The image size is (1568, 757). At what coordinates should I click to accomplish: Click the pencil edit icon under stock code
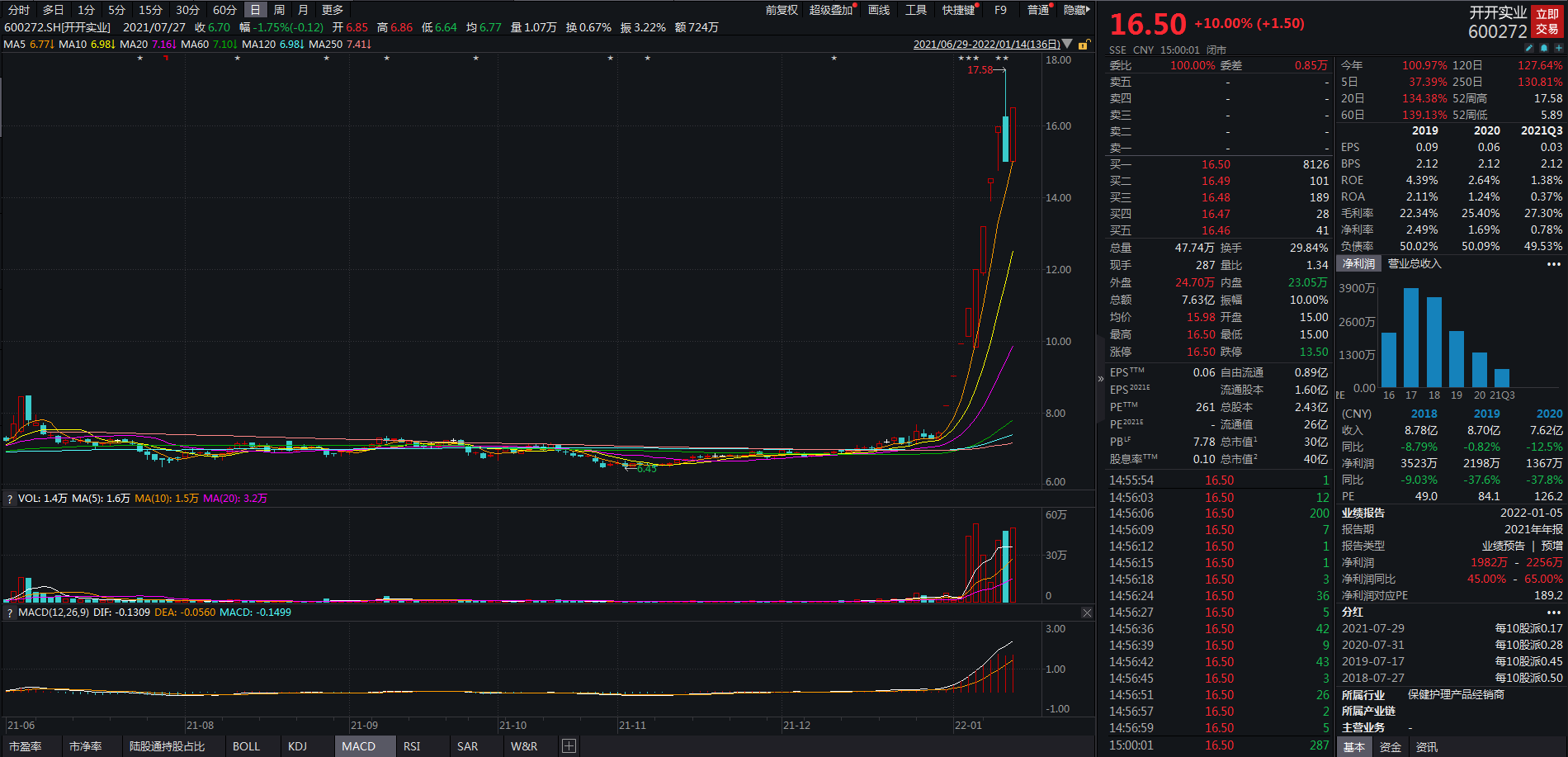[x=1529, y=49]
